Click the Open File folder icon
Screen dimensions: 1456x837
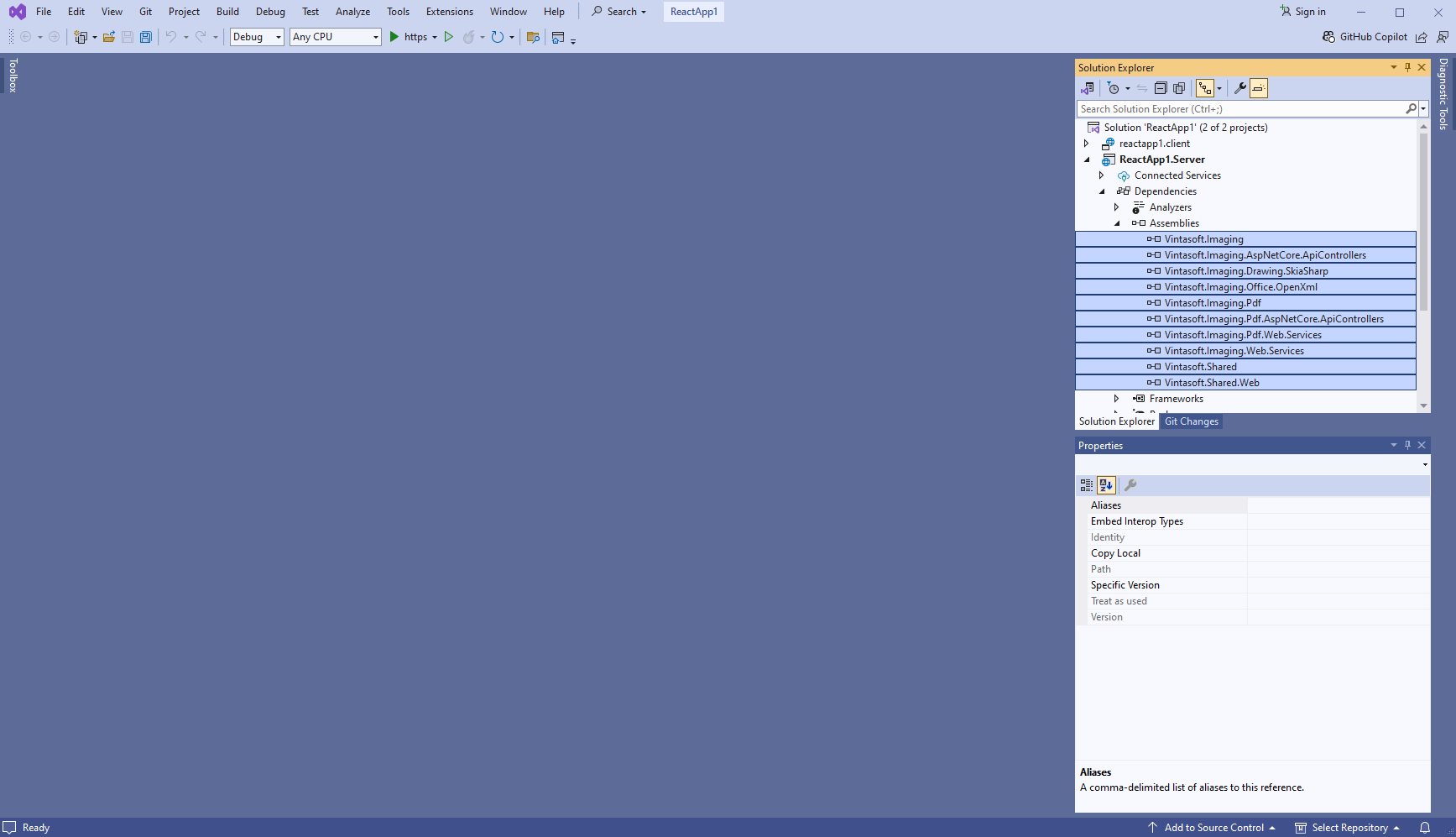point(109,37)
